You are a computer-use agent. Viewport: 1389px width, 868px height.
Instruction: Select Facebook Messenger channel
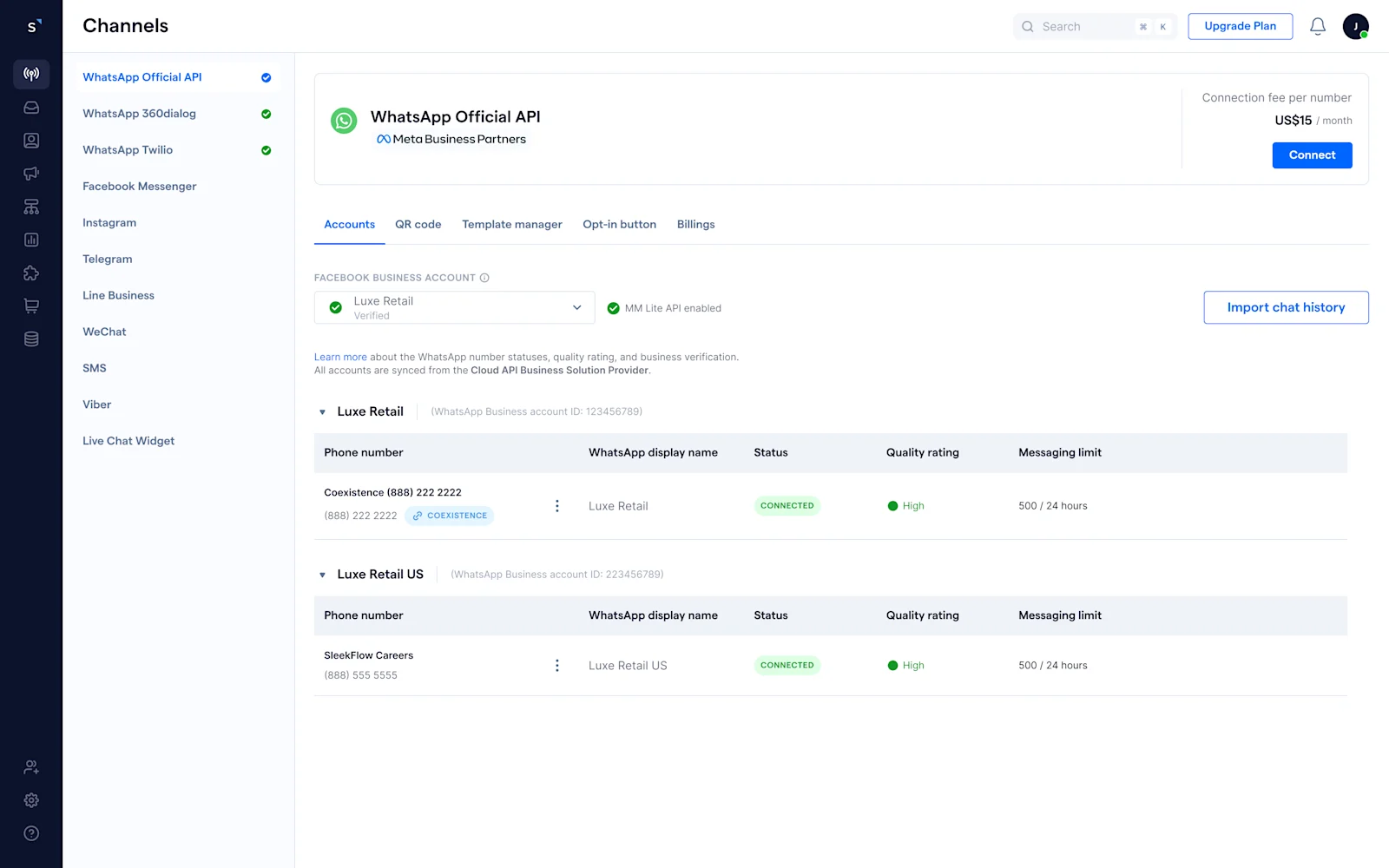177,187
